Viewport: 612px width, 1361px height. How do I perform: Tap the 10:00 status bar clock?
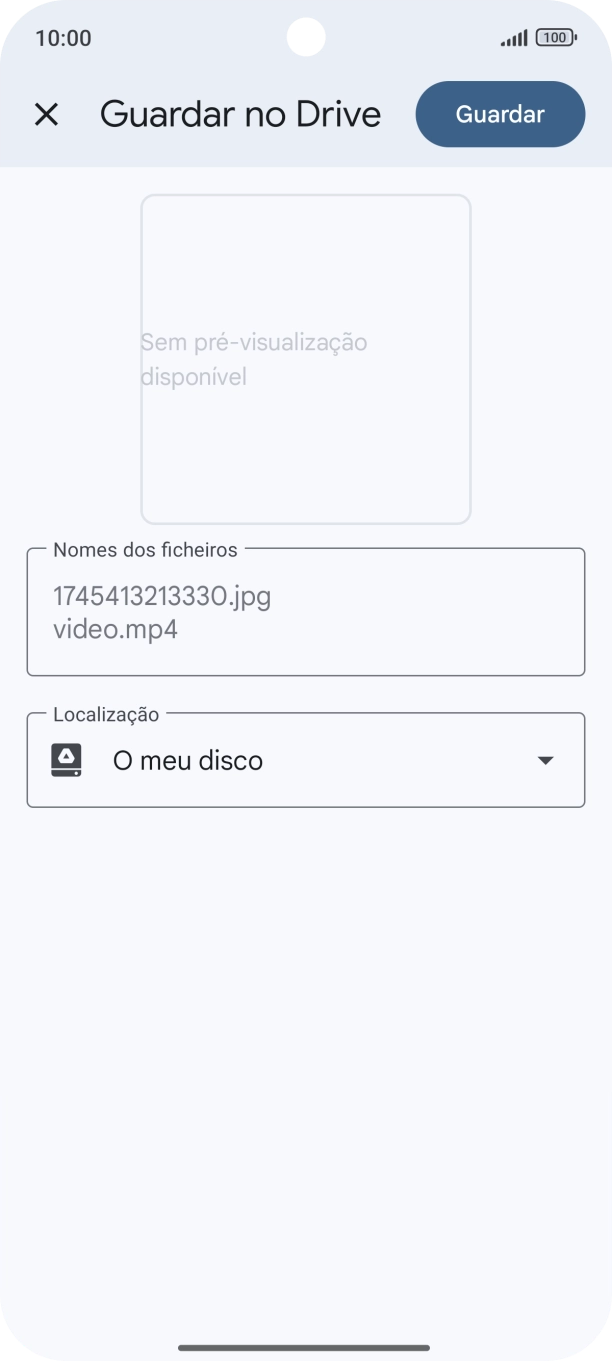pos(63,38)
